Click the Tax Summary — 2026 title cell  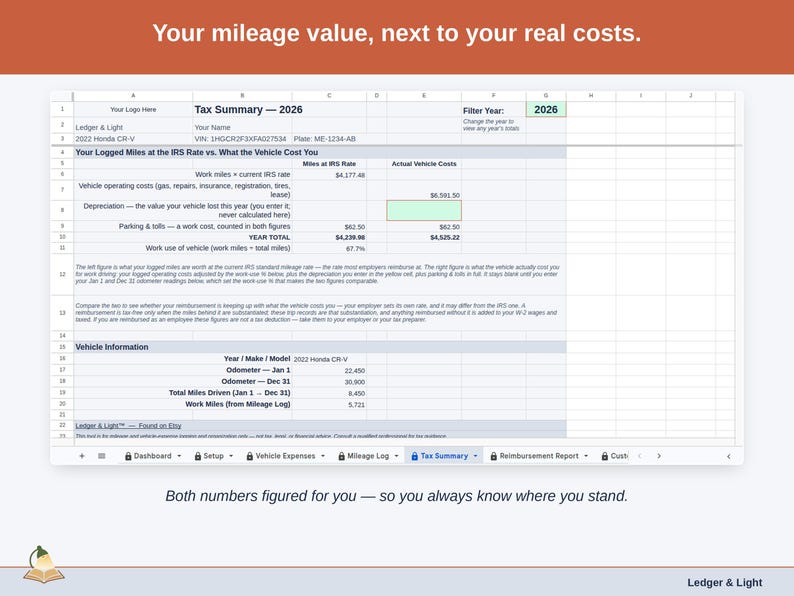pyautogui.click(x=248, y=109)
